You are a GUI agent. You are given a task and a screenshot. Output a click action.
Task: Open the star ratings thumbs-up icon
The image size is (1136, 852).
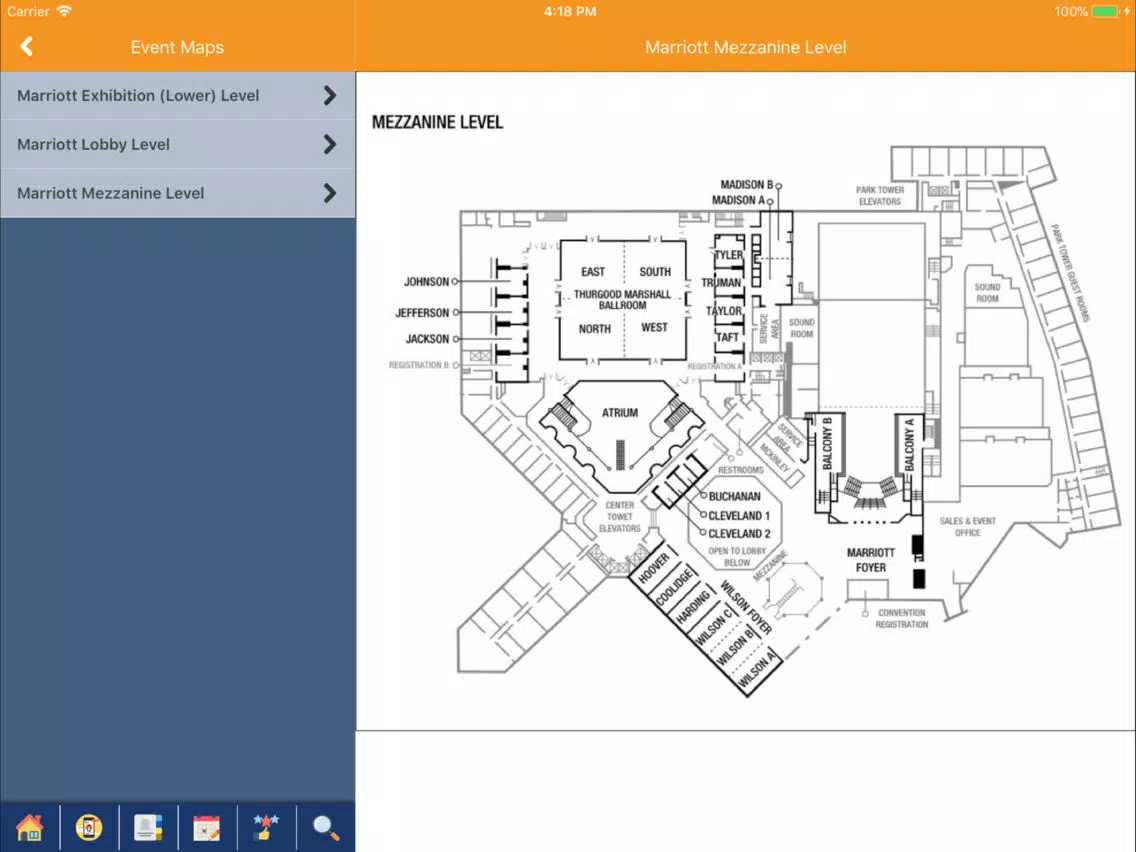pos(266,827)
